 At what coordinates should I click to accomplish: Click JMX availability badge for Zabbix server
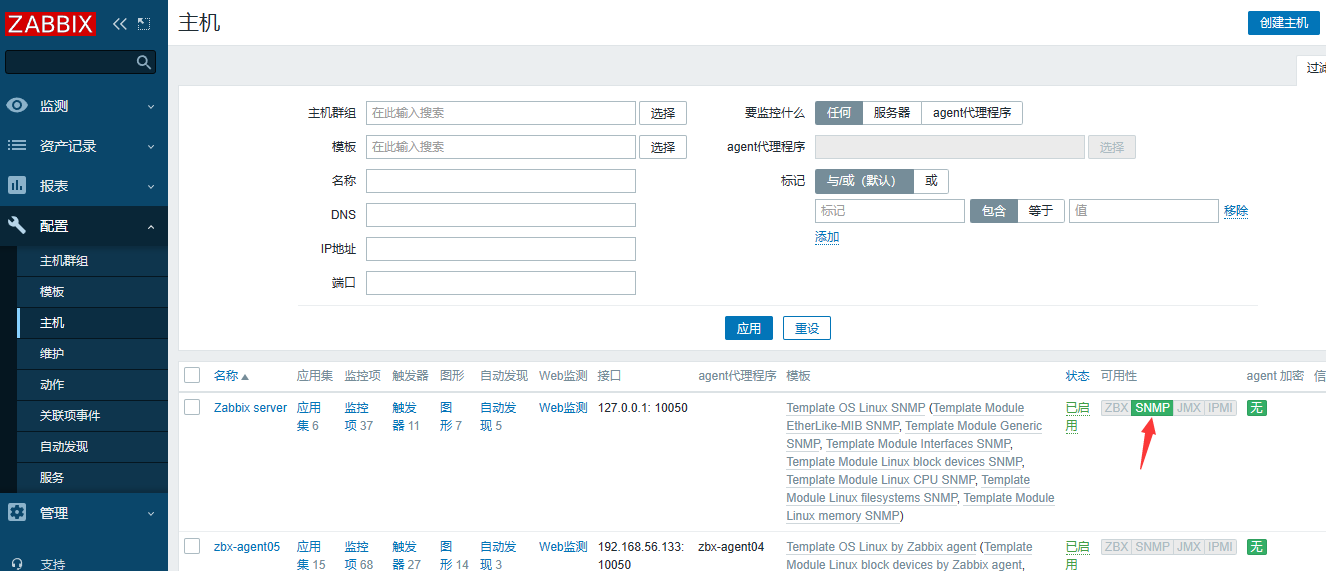1189,408
